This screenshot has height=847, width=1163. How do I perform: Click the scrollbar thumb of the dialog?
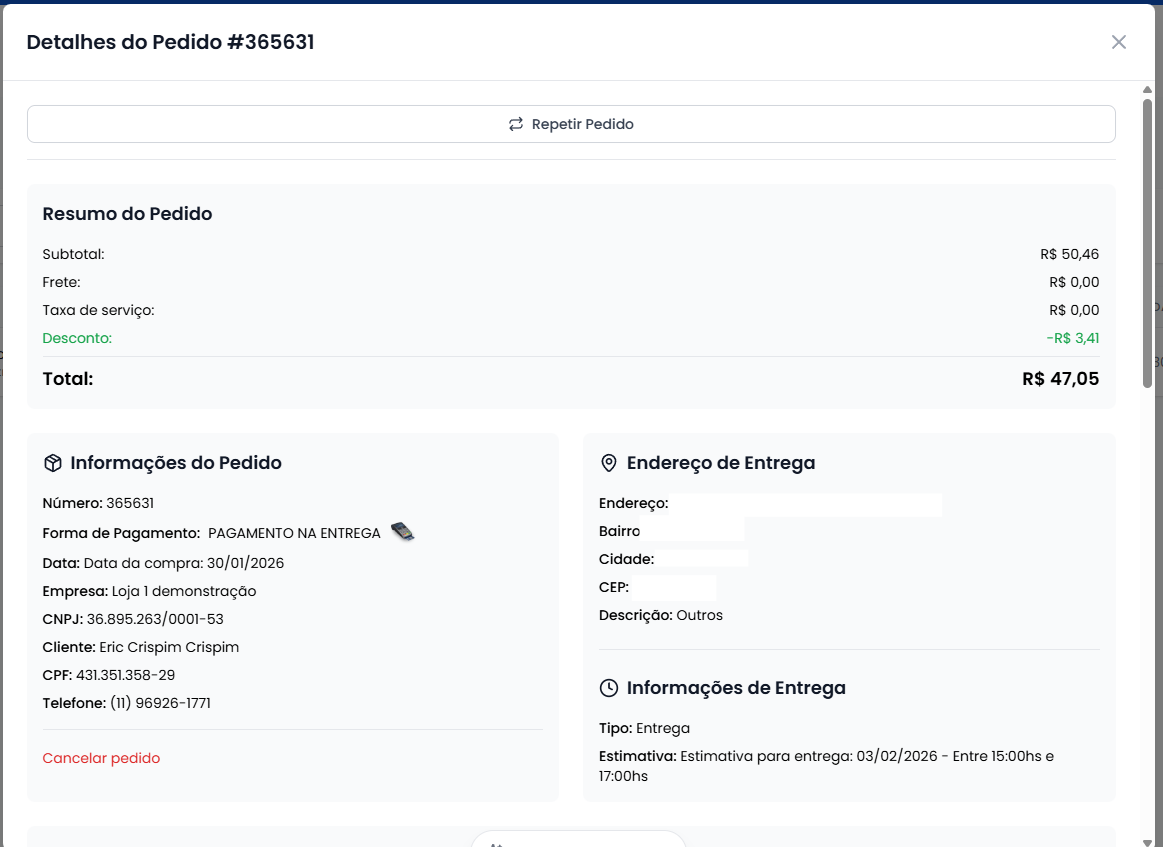click(x=1147, y=240)
